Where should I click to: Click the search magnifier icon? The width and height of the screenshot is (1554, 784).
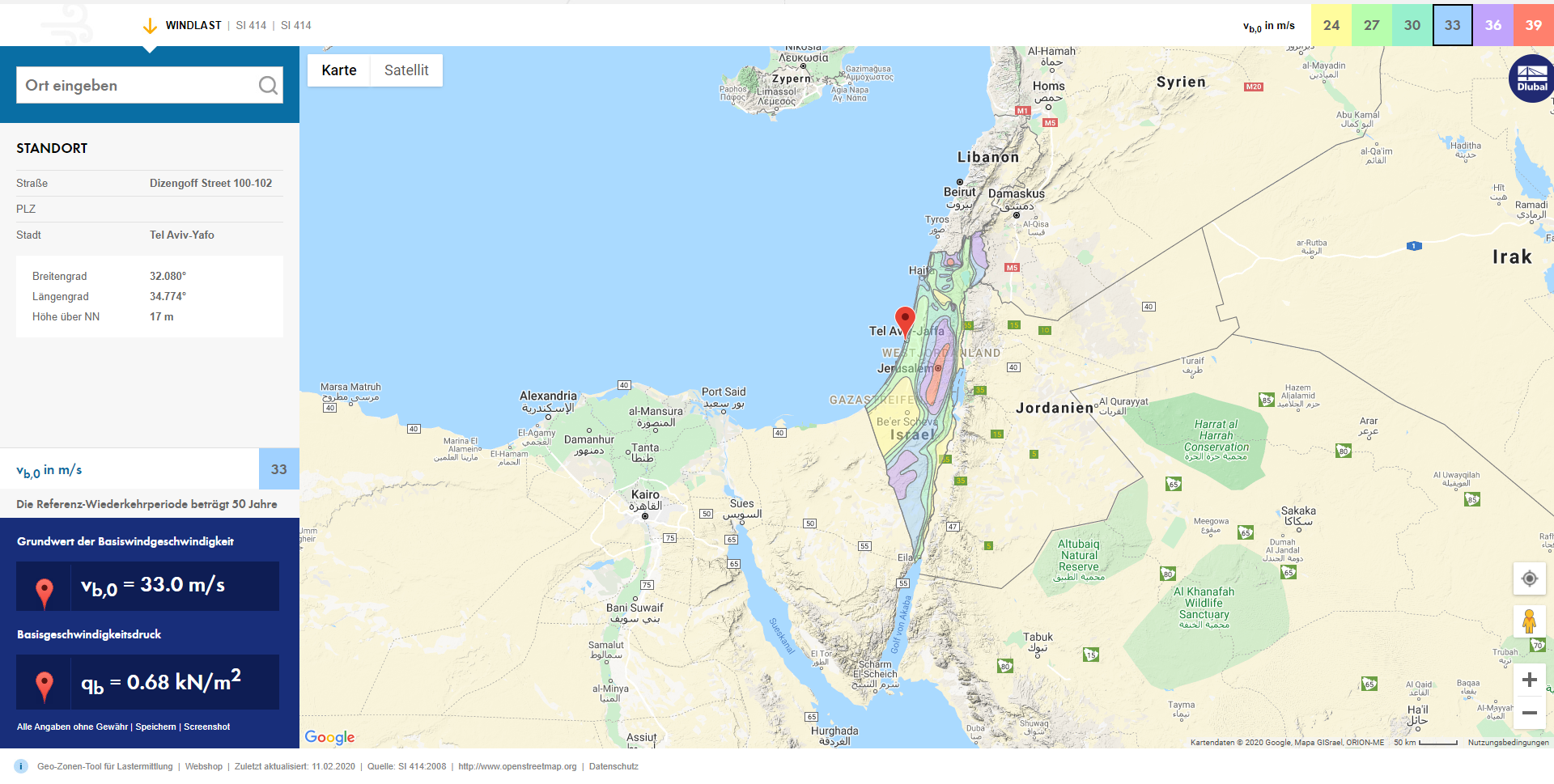coord(268,85)
